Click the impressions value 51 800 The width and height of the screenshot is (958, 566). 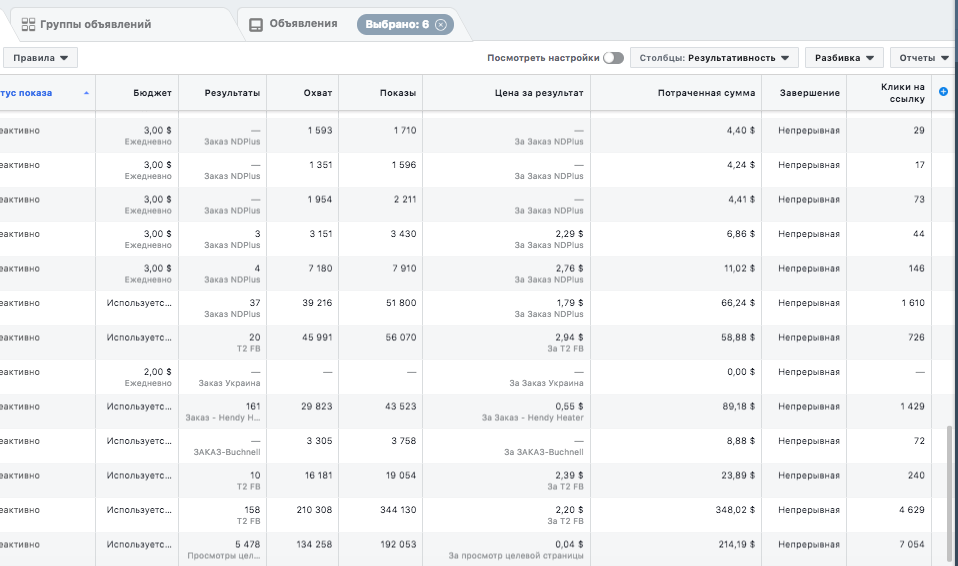pos(401,303)
